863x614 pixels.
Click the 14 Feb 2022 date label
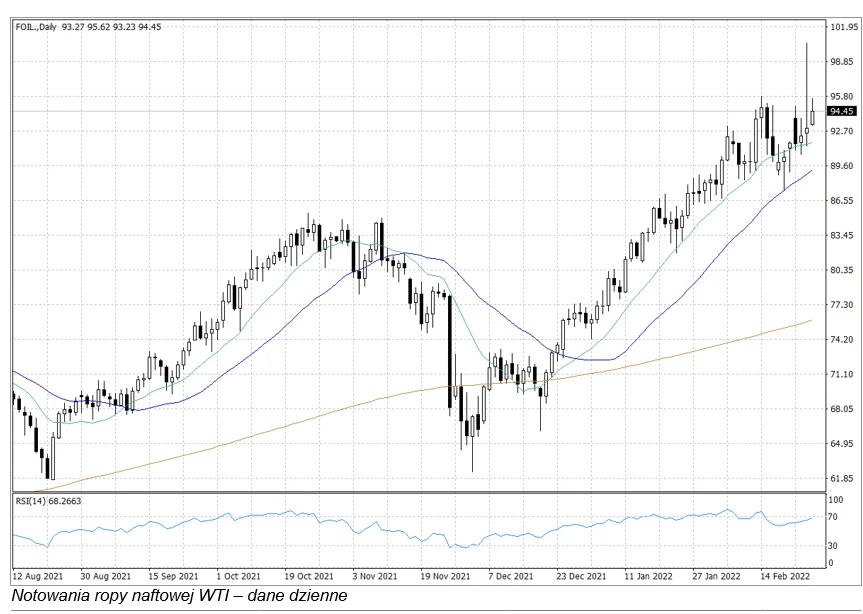[x=785, y=576]
